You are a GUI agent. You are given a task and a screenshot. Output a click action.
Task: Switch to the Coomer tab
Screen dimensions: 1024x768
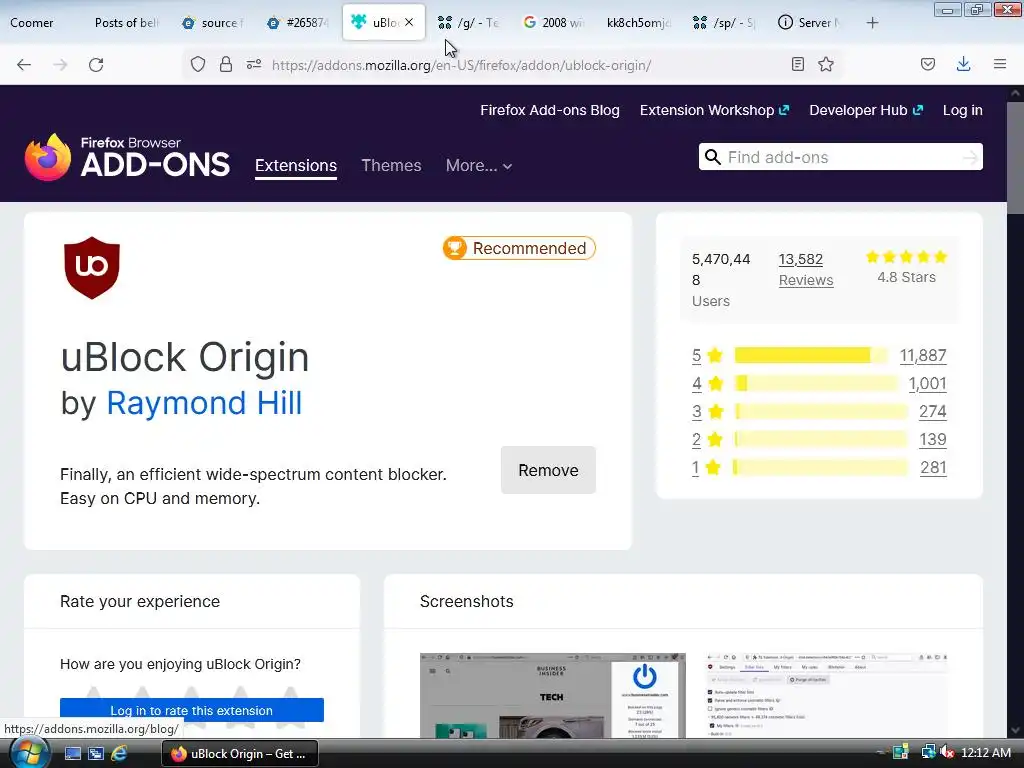[40, 23]
